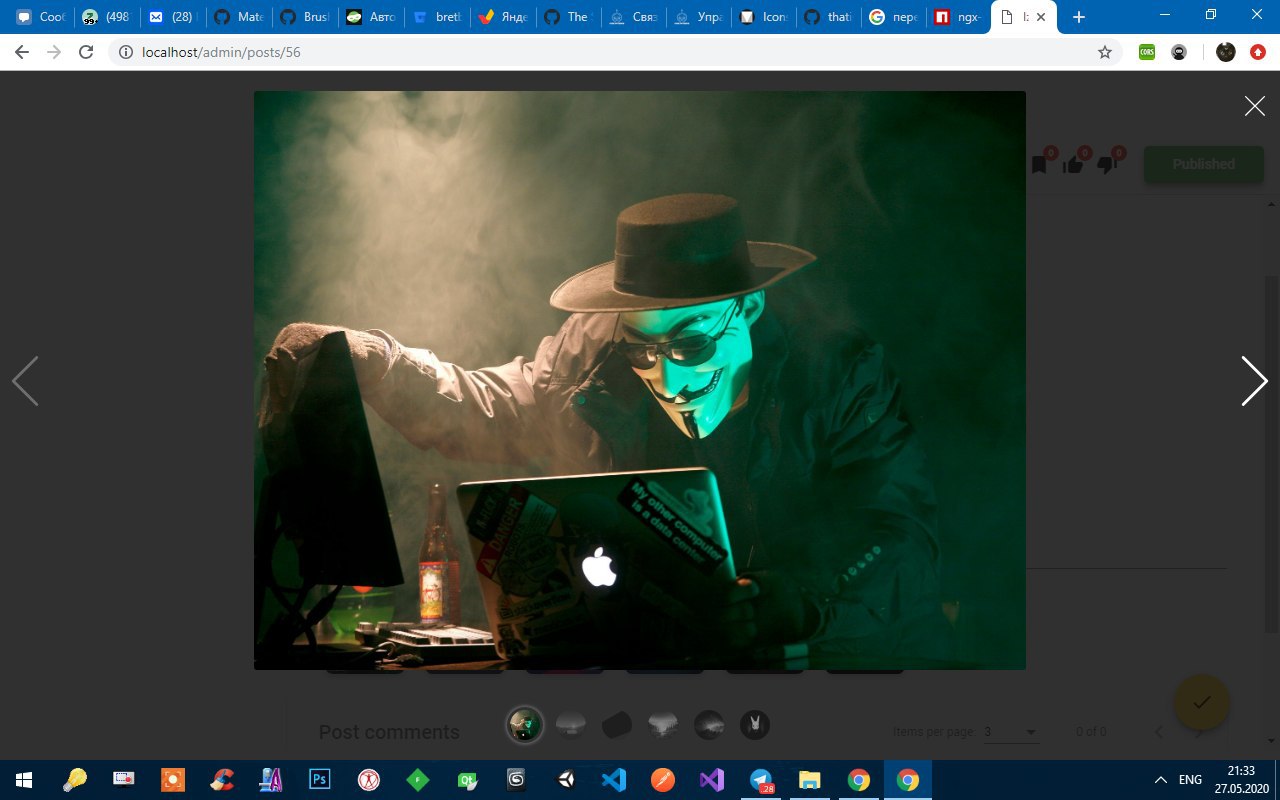Click the red Chrome update icon
The height and width of the screenshot is (800, 1280).
pyautogui.click(x=1258, y=52)
